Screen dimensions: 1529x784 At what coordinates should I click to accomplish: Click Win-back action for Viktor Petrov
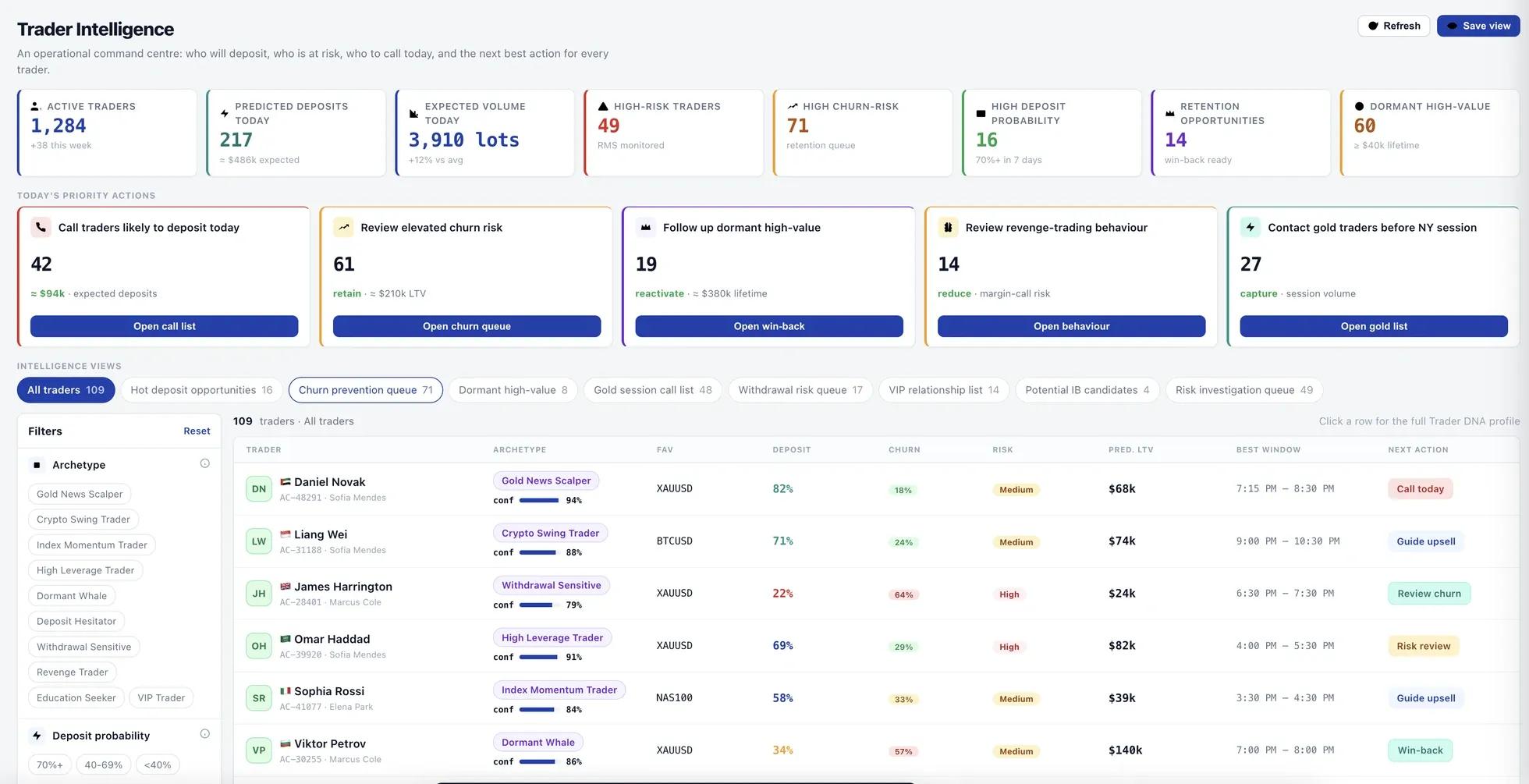click(x=1420, y=750)
